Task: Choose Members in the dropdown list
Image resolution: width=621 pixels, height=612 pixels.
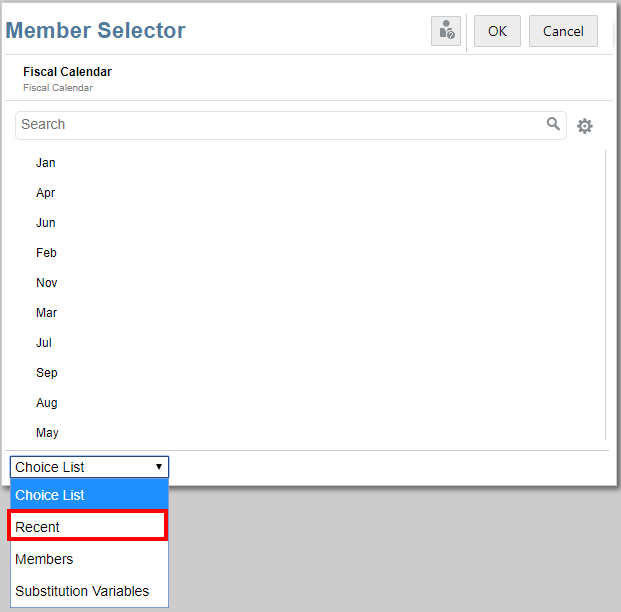Action: [x=88, y=559]
